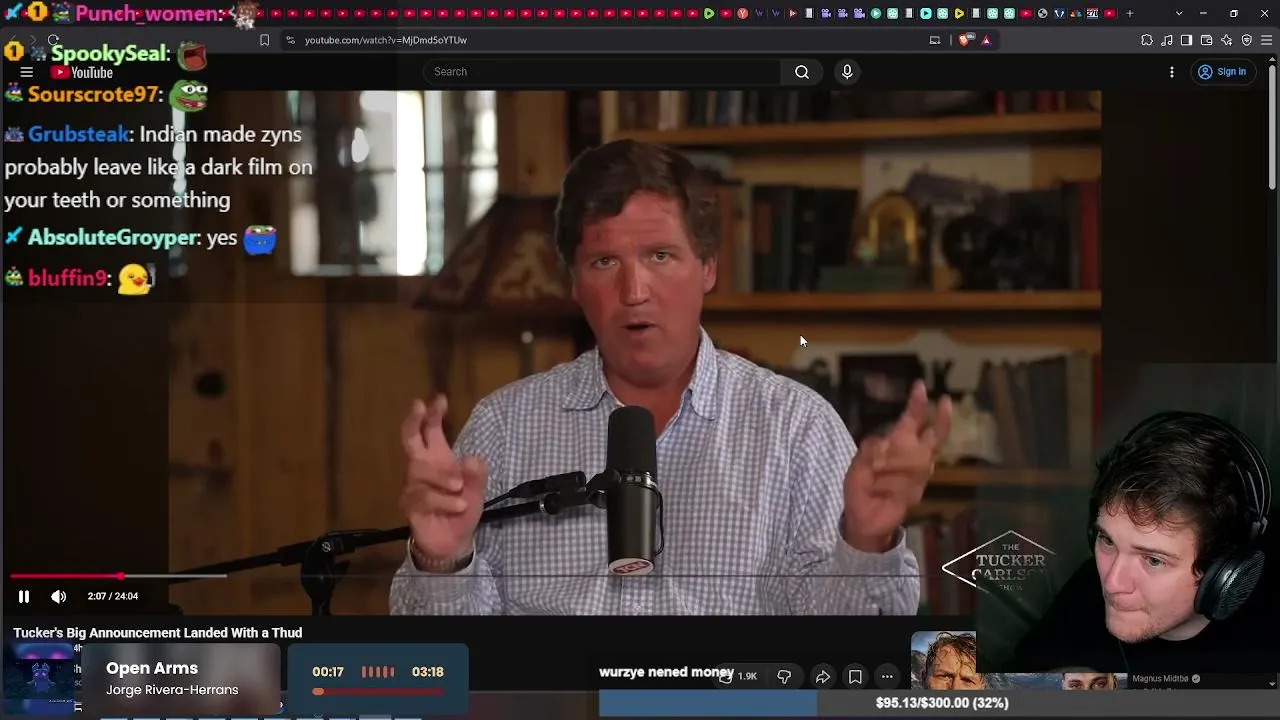Screen dimensions: 1280x720
Task: Share the video using the arrow icon
Action: [x=823, y=677]
